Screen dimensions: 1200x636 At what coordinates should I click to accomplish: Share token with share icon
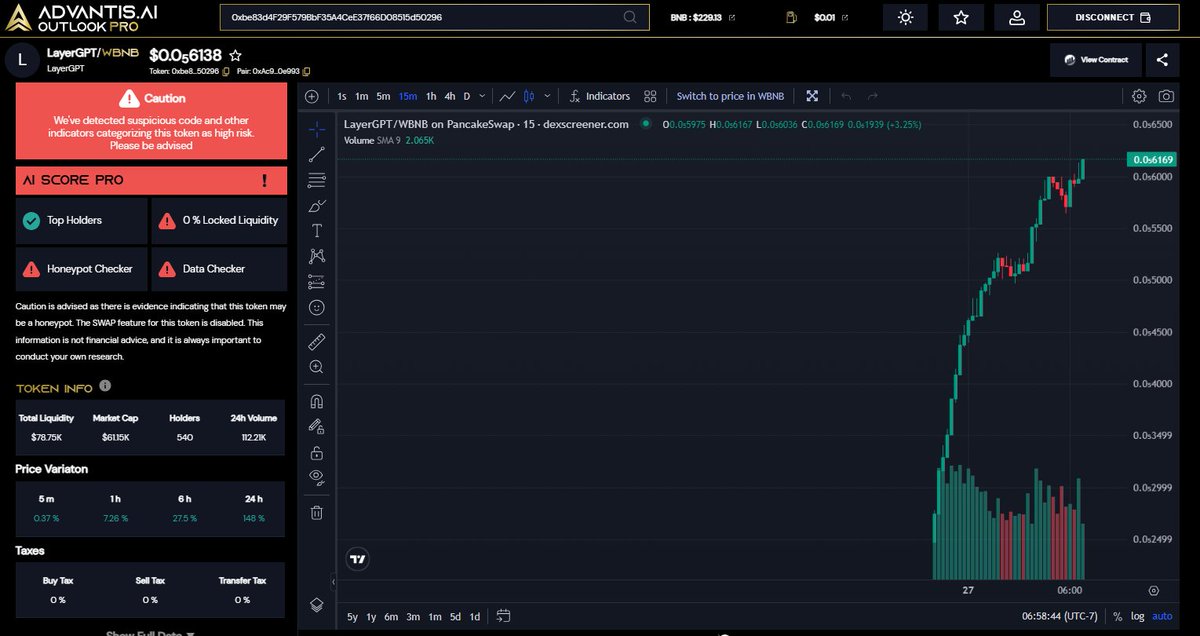click(x=1162, y=60)
